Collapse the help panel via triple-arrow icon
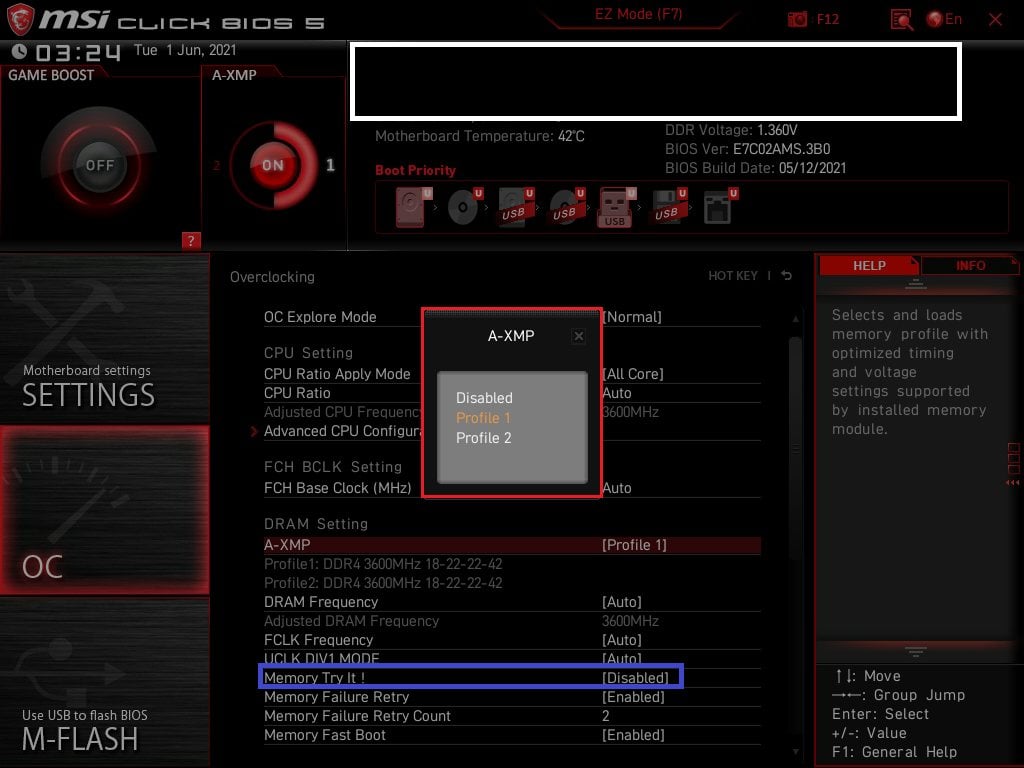The height and width of the screenshot is (768, 1024). pos(1012,483)
